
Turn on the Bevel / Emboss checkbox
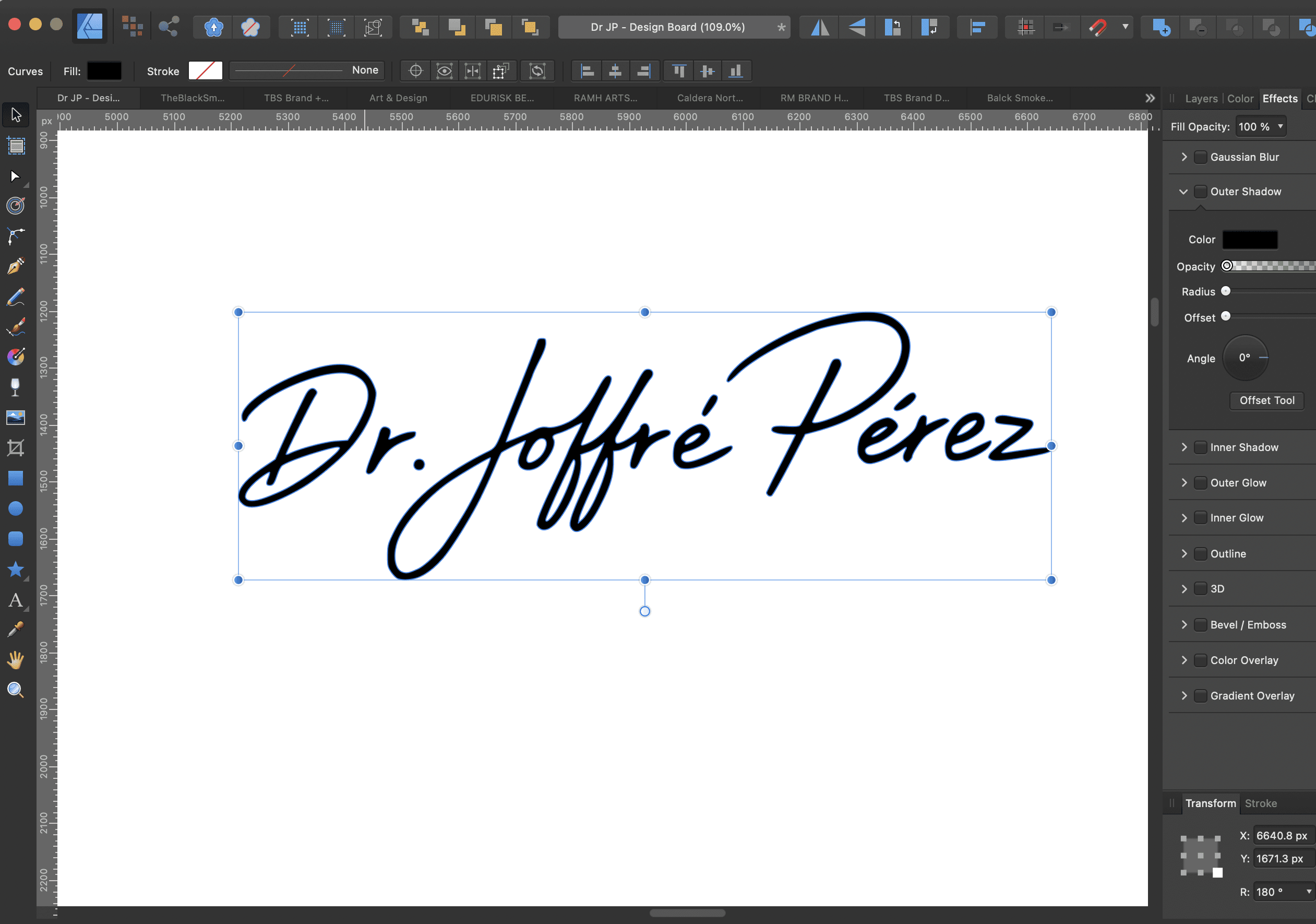tap(1200, 624)
